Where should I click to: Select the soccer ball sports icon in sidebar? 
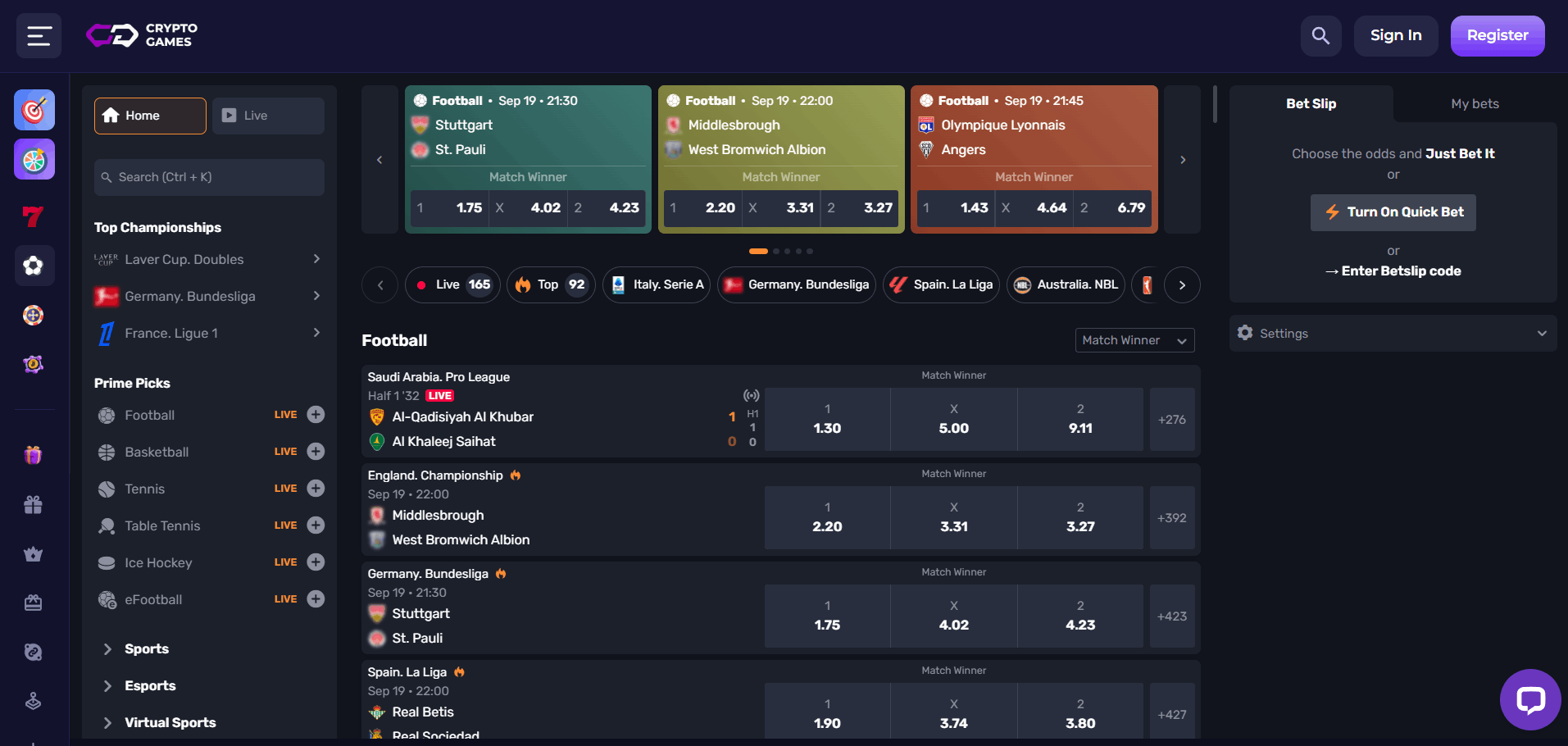(34, 266)
